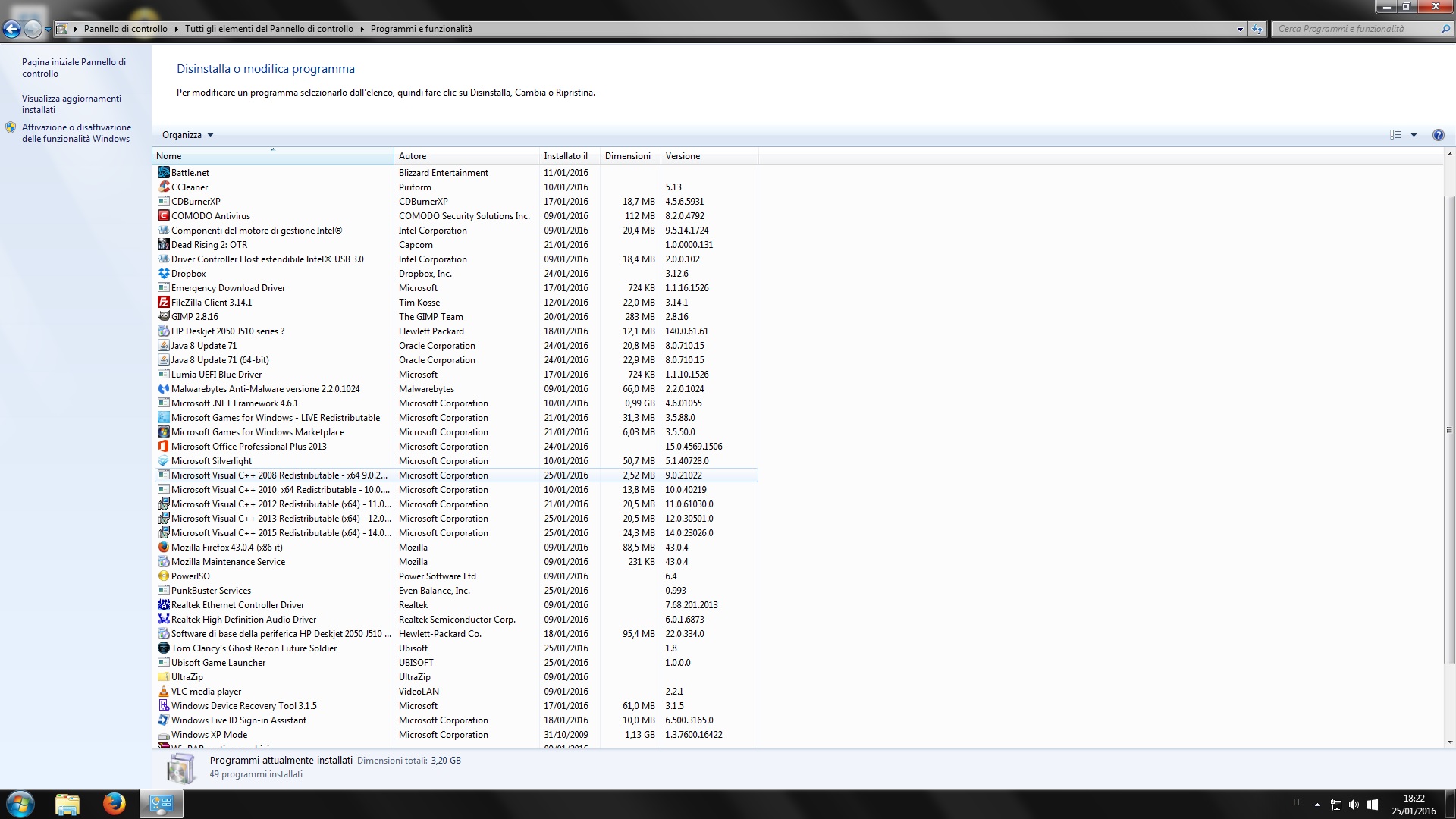
Task: Expand the address bar history dropdown
Action: [x=1240, y=29]
